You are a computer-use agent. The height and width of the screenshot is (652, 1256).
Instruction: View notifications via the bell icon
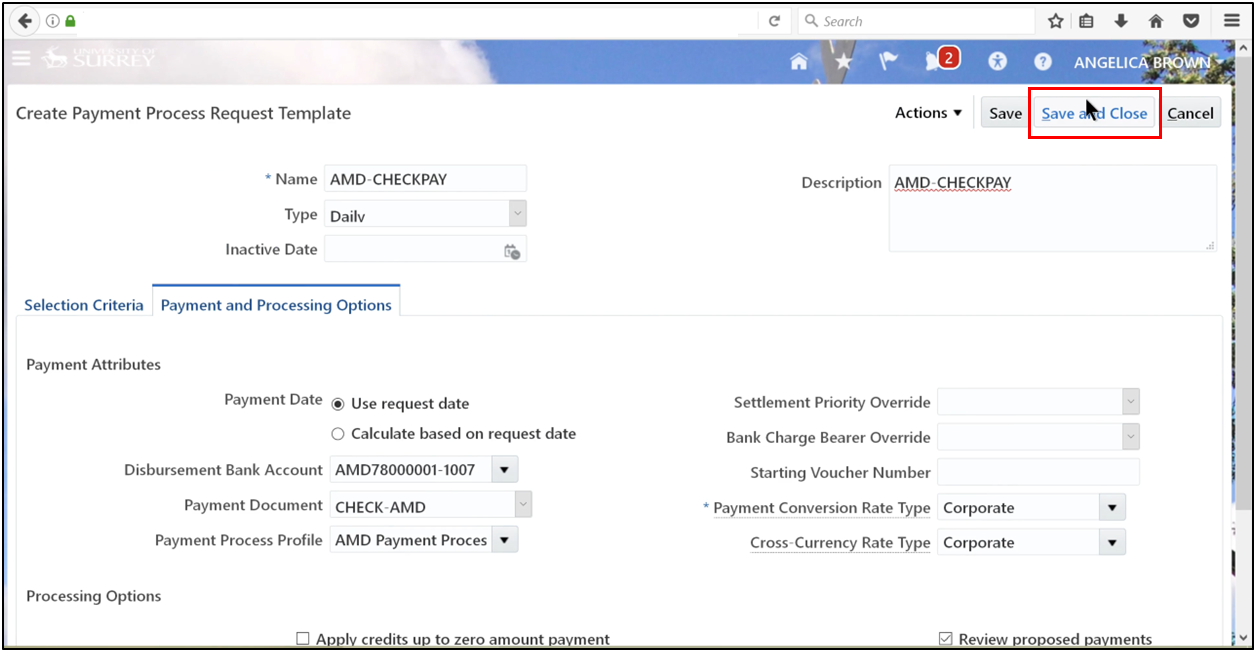click(x=932, y=61)
